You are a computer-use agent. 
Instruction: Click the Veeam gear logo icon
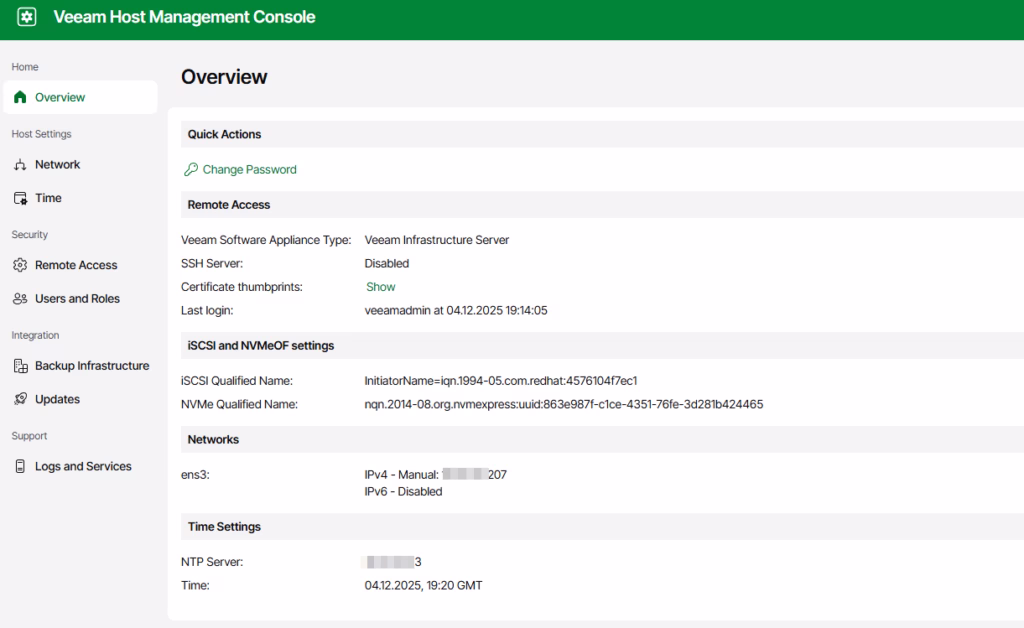coord(27,17)
